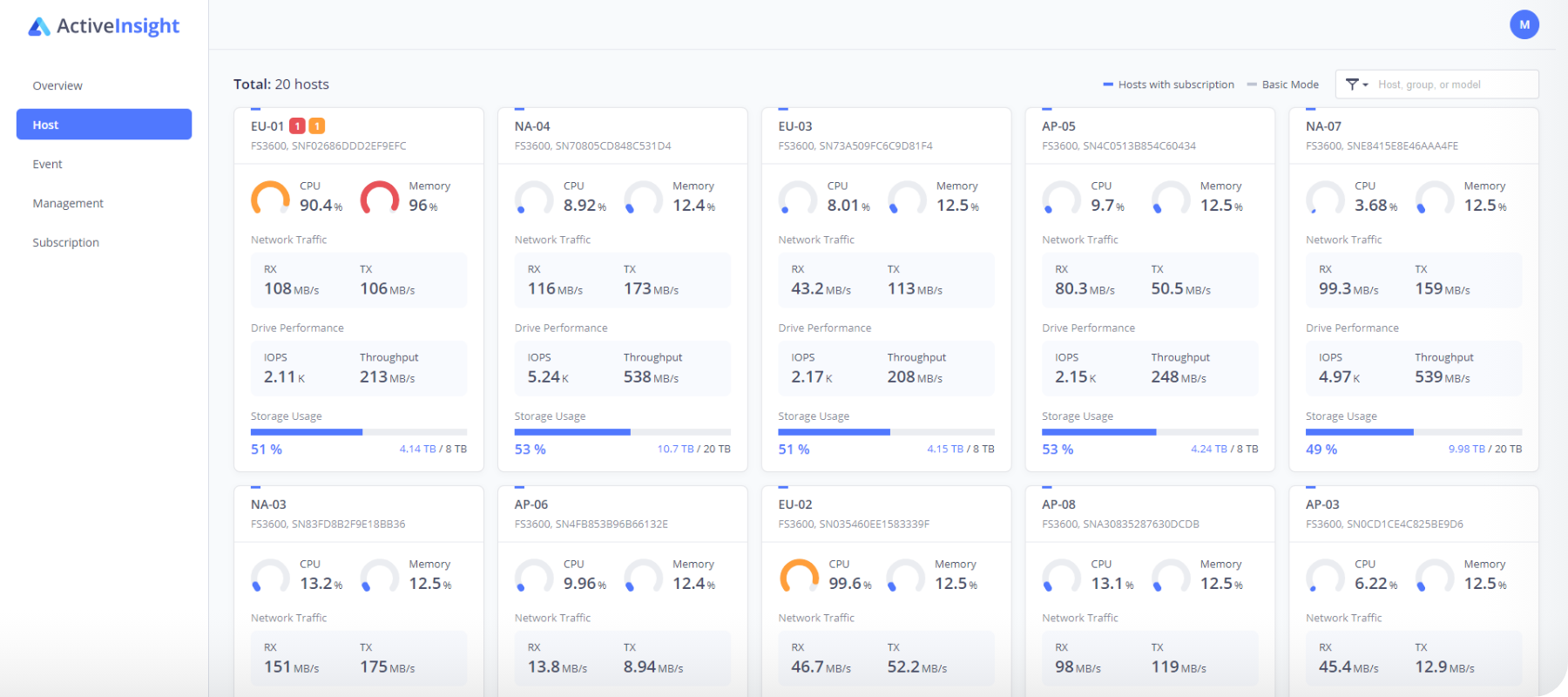Click EU-02 orange CPU gauge
1568x697 pixels.
click(x=798, y=577)
